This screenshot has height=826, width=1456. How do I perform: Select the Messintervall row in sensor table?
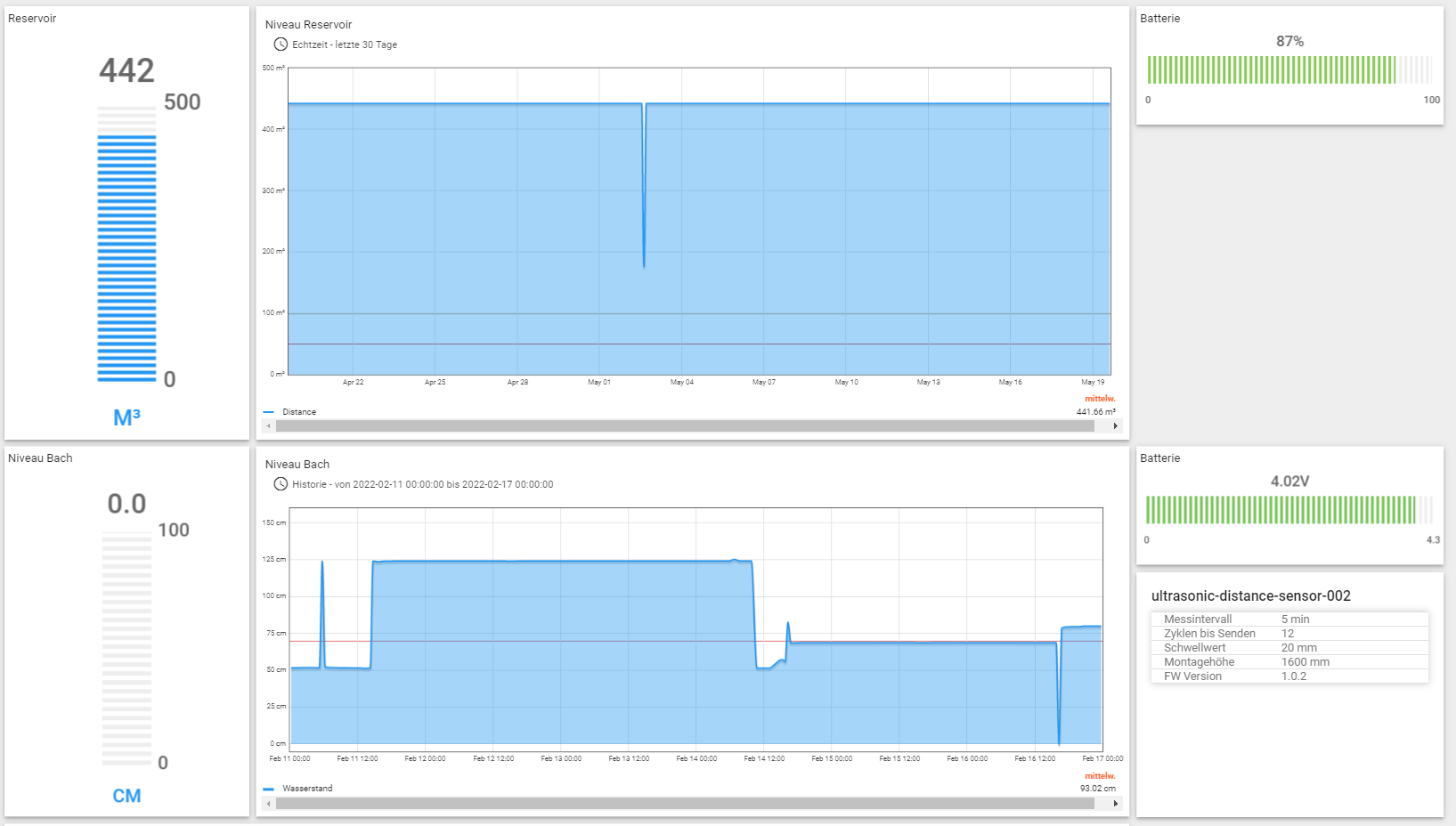[x=1289, y=619]
